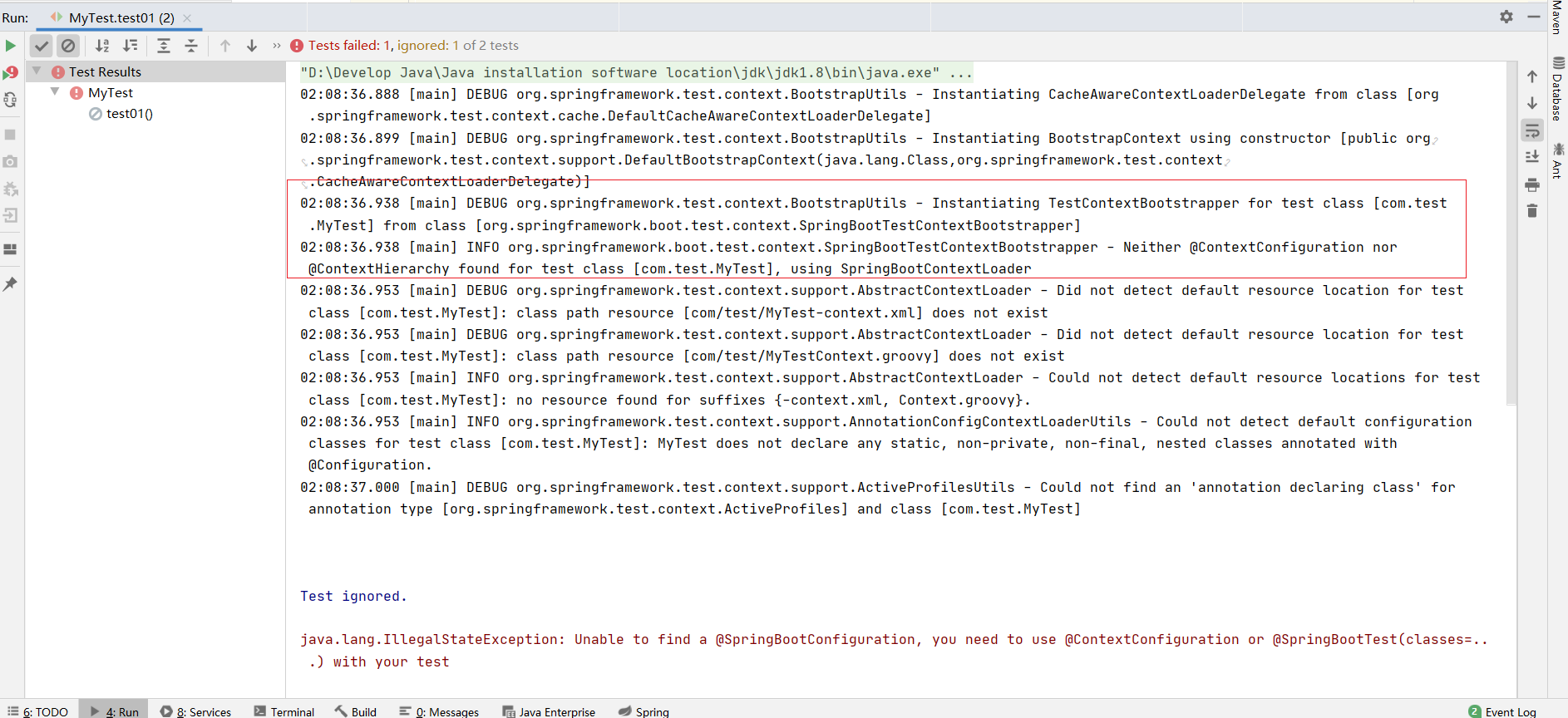Toggle Show Passed tests checkmark
1568x718 pixels.
[42, 46]
